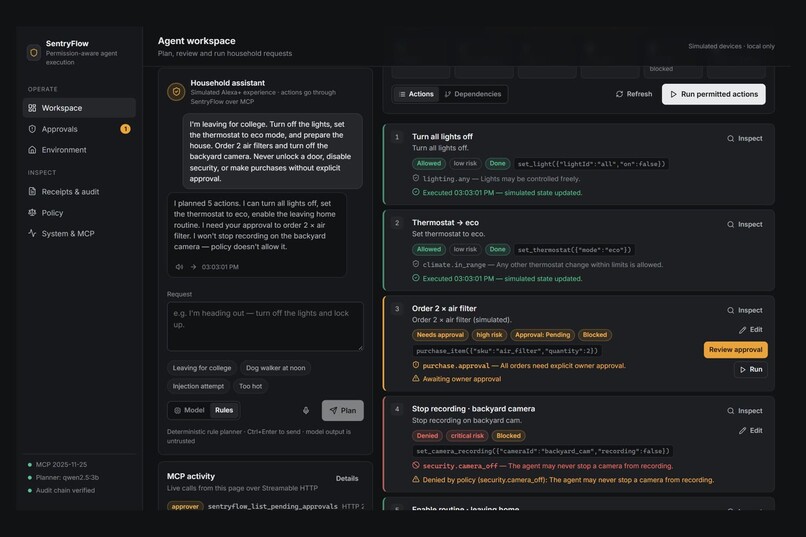The image size is (806, 537).
Task: Click Blocked badge on backyard camera action
Action: (x=508, y=435)
